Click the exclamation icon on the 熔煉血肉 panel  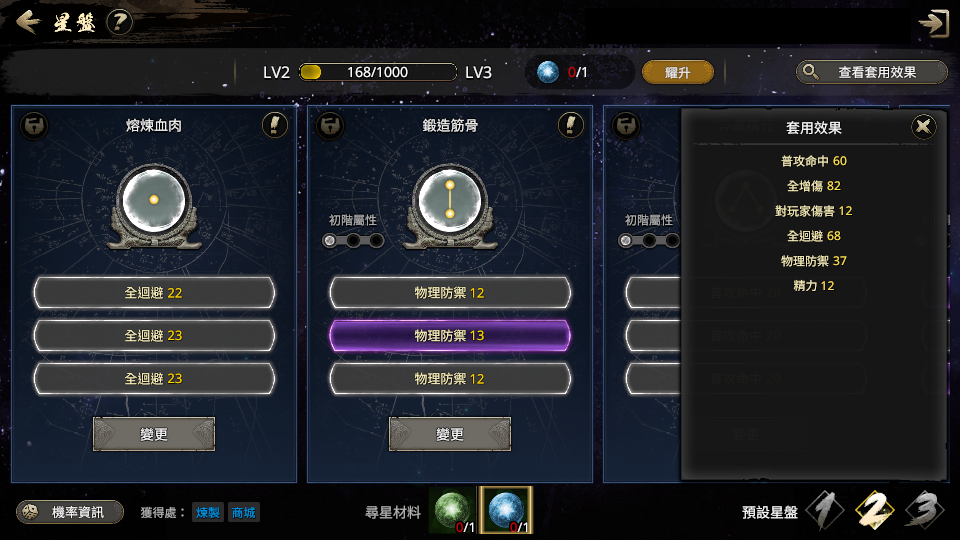tap(275, 126)
